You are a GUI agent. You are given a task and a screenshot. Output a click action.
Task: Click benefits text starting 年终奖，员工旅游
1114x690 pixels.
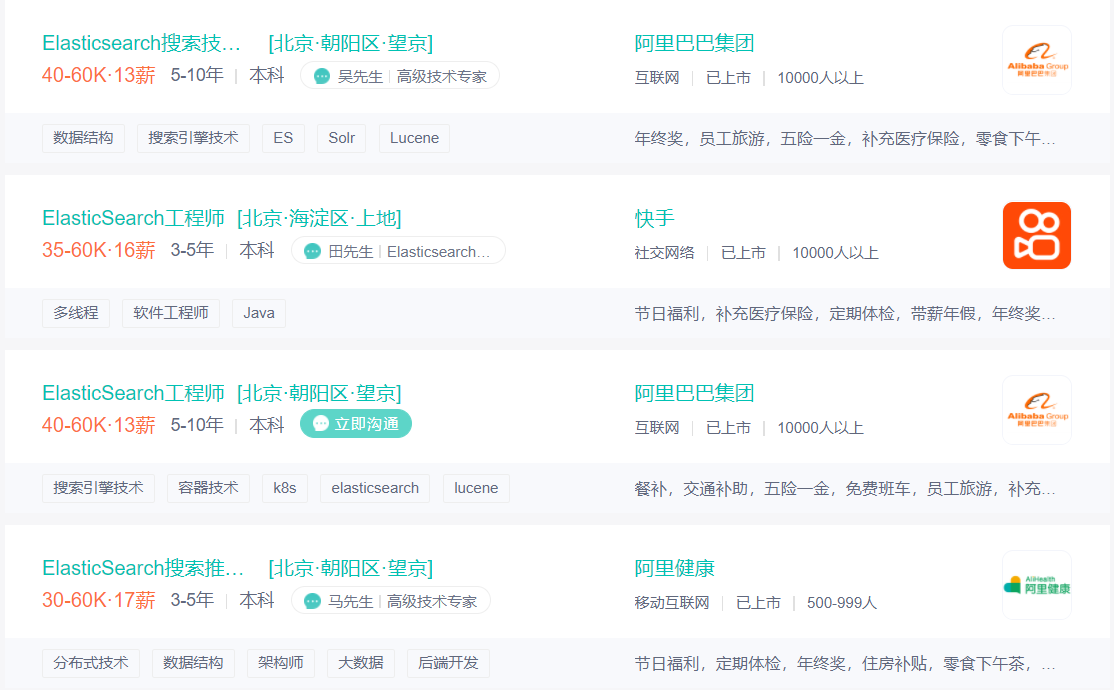tap(845, 139)
